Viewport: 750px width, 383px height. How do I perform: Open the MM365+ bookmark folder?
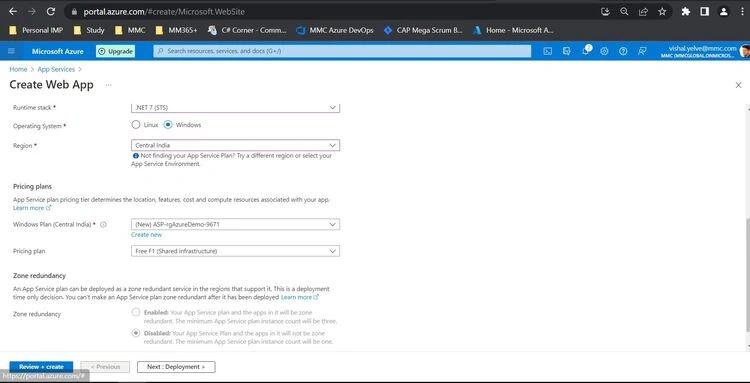click(x=176, y=30)
